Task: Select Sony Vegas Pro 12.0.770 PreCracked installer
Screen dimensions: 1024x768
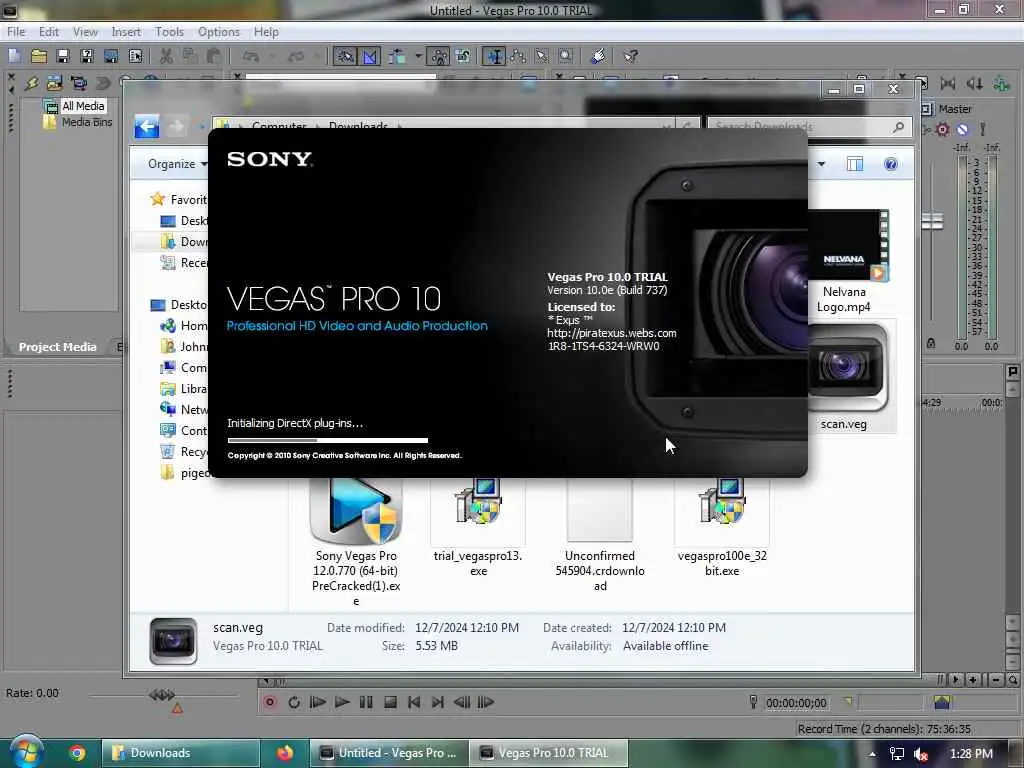Action: click(356, 542)
